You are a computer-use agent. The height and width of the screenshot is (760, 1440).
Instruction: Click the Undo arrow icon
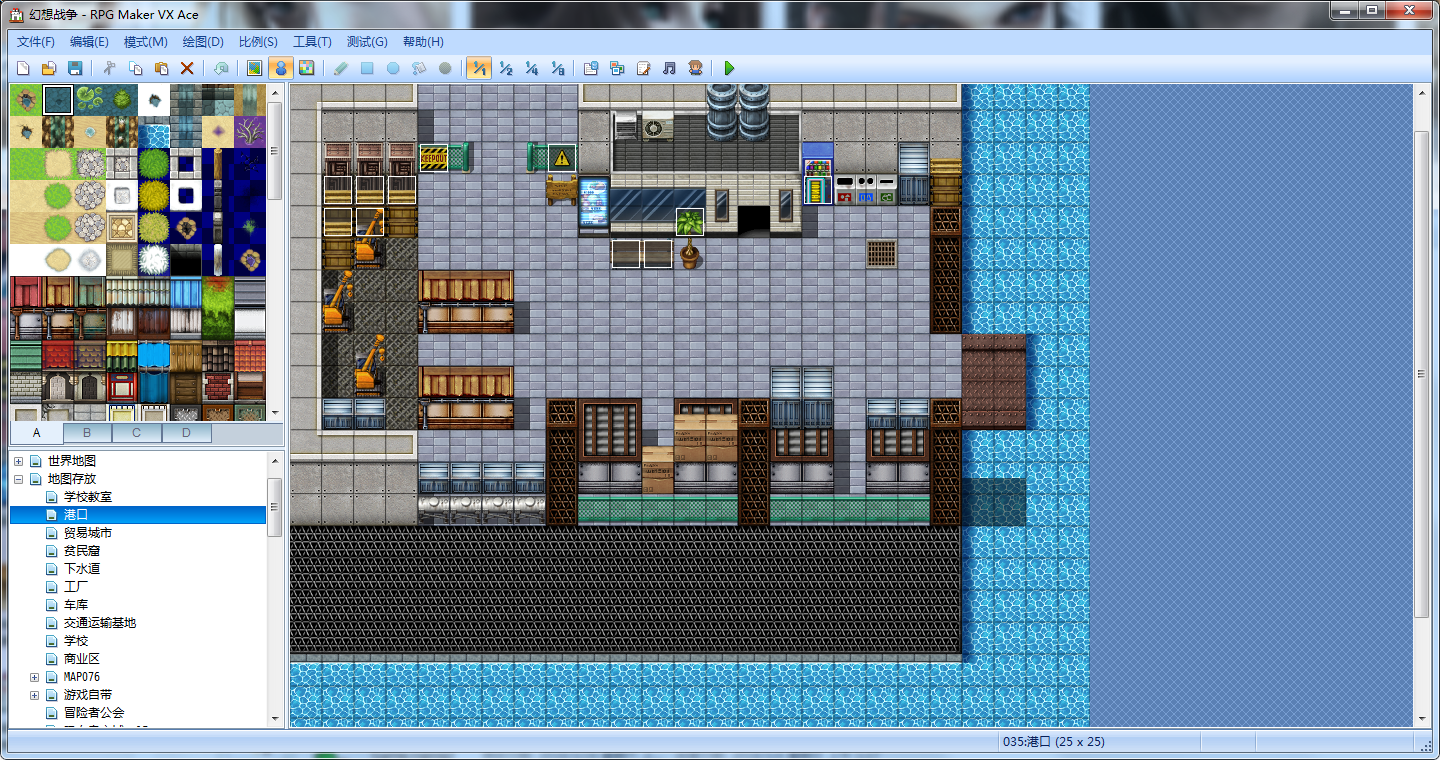pyautogui.click(x=221, y=68)
